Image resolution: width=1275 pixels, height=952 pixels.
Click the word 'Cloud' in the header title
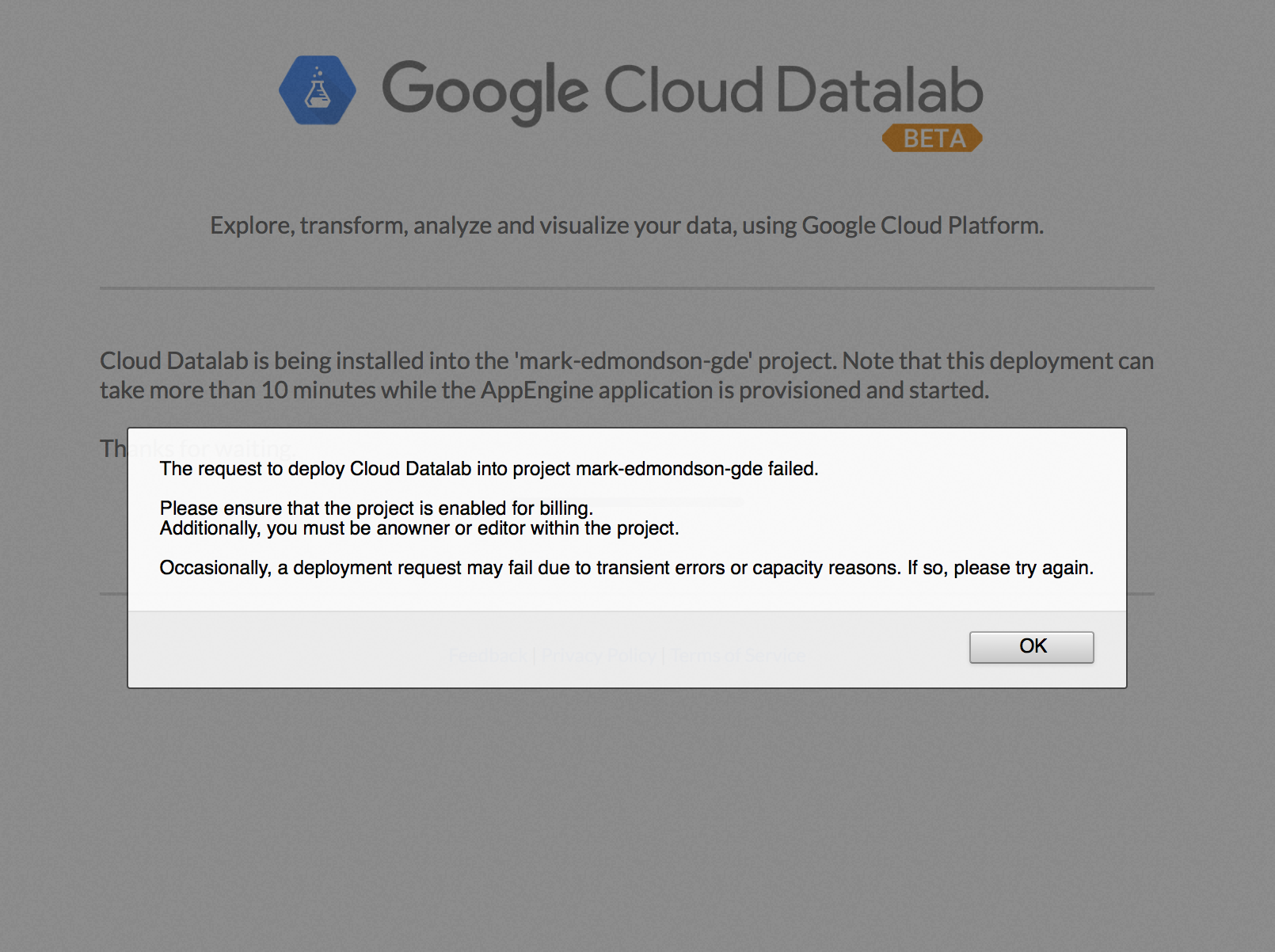[x=683, y=90]
